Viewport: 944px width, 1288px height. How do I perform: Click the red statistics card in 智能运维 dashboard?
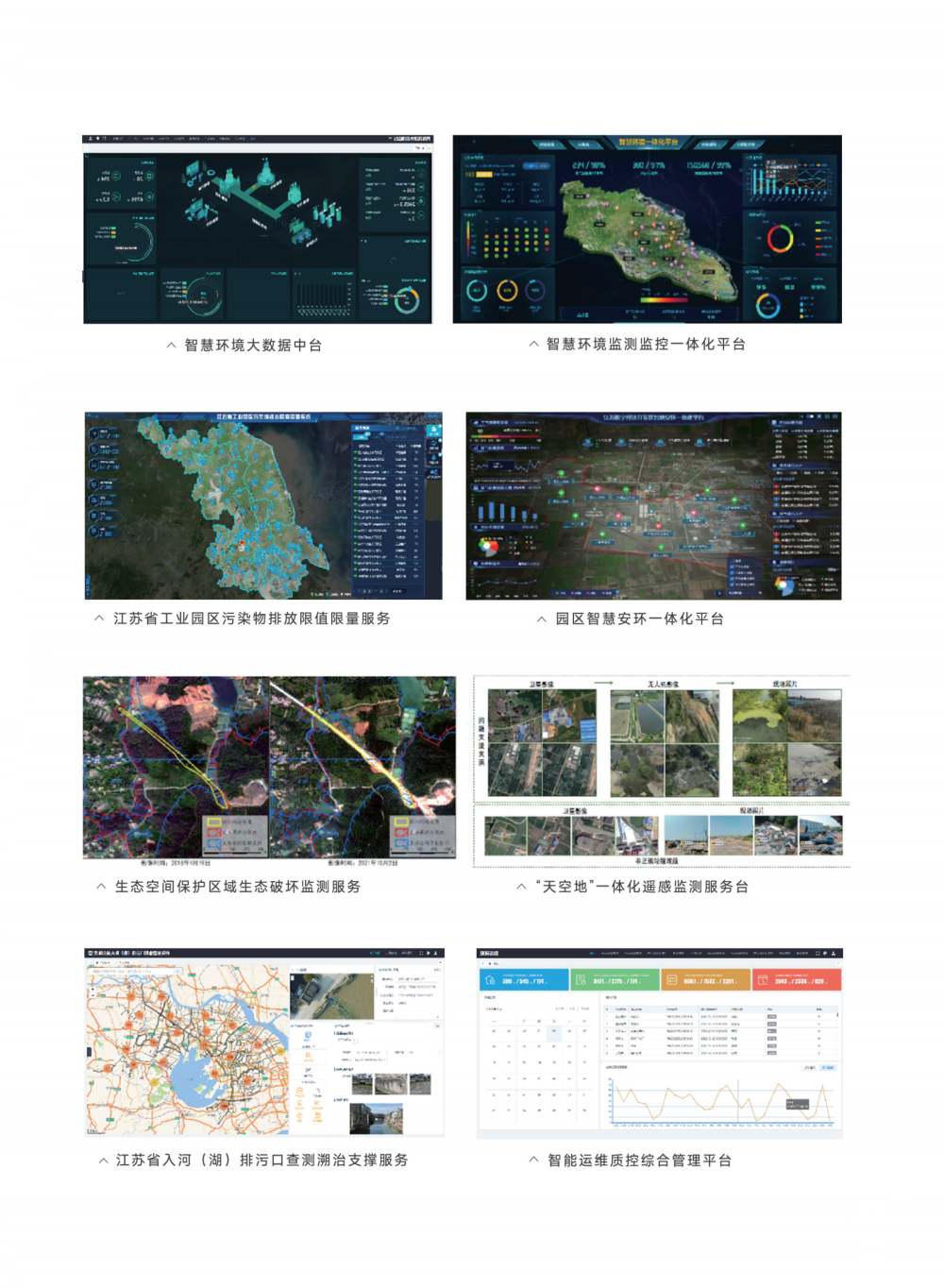point(796,980)
